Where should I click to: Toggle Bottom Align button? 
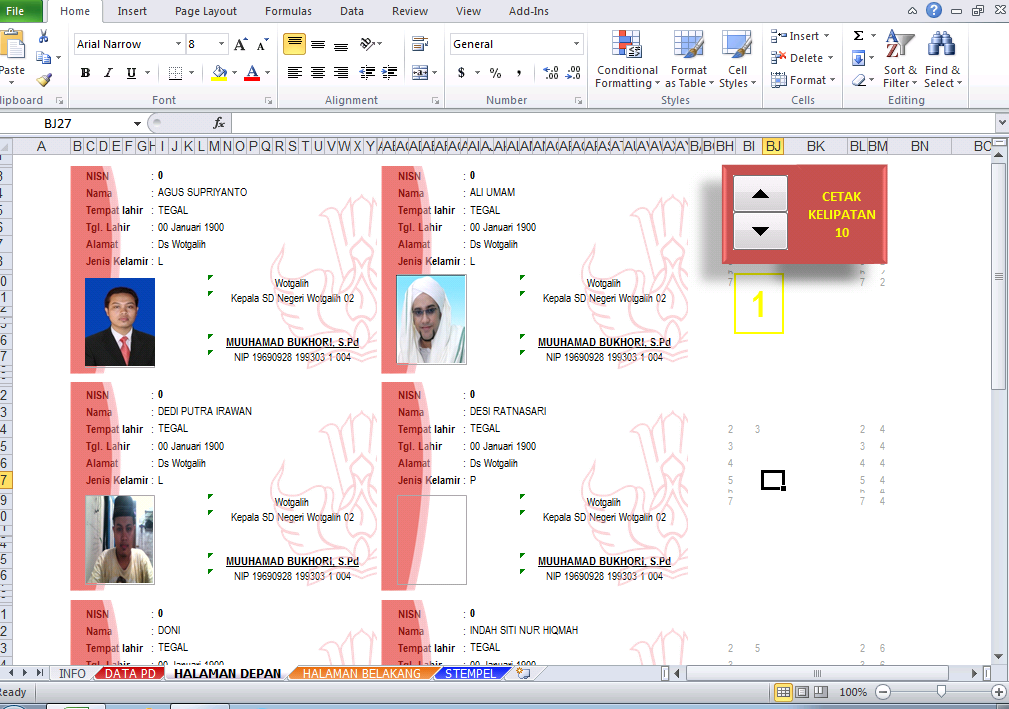pos(341,44)
